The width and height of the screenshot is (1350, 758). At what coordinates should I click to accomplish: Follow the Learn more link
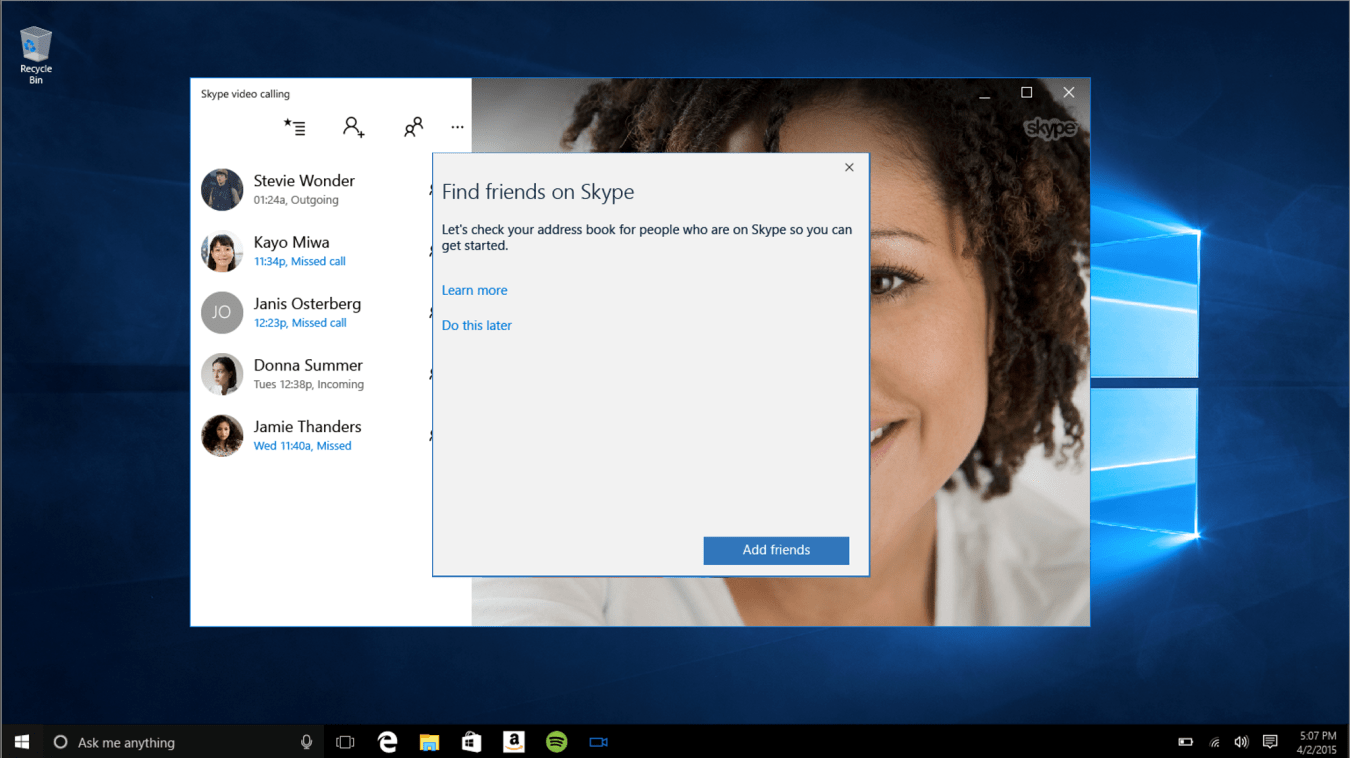(x=474, y=290)
